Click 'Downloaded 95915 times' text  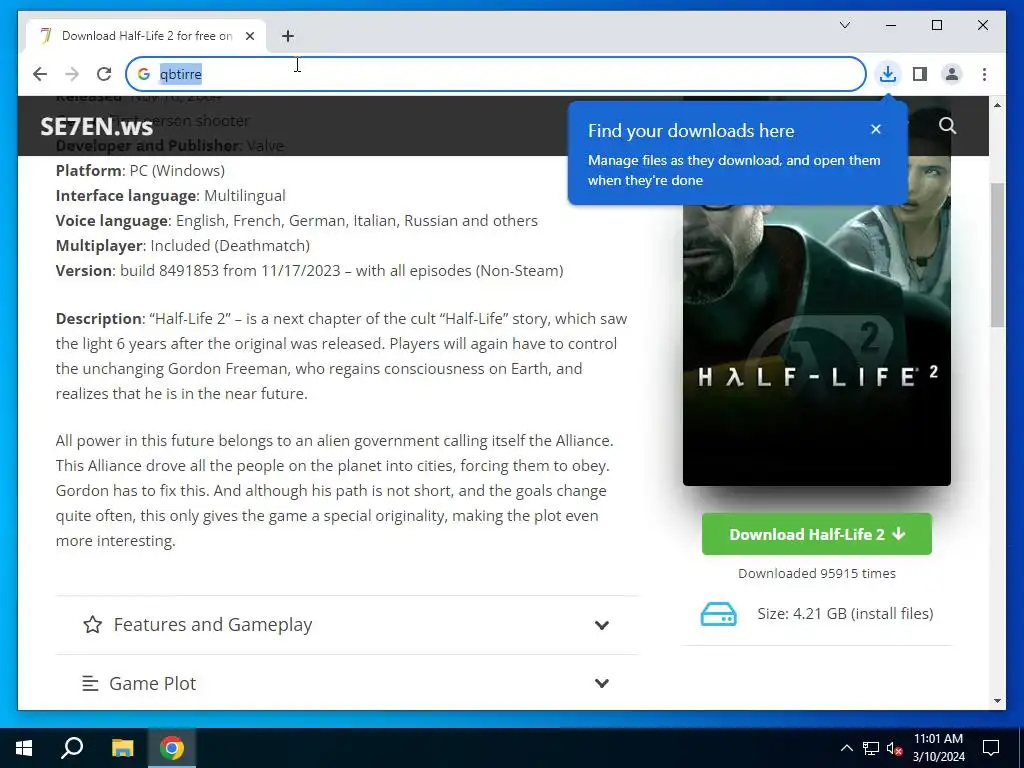[816, 573]
